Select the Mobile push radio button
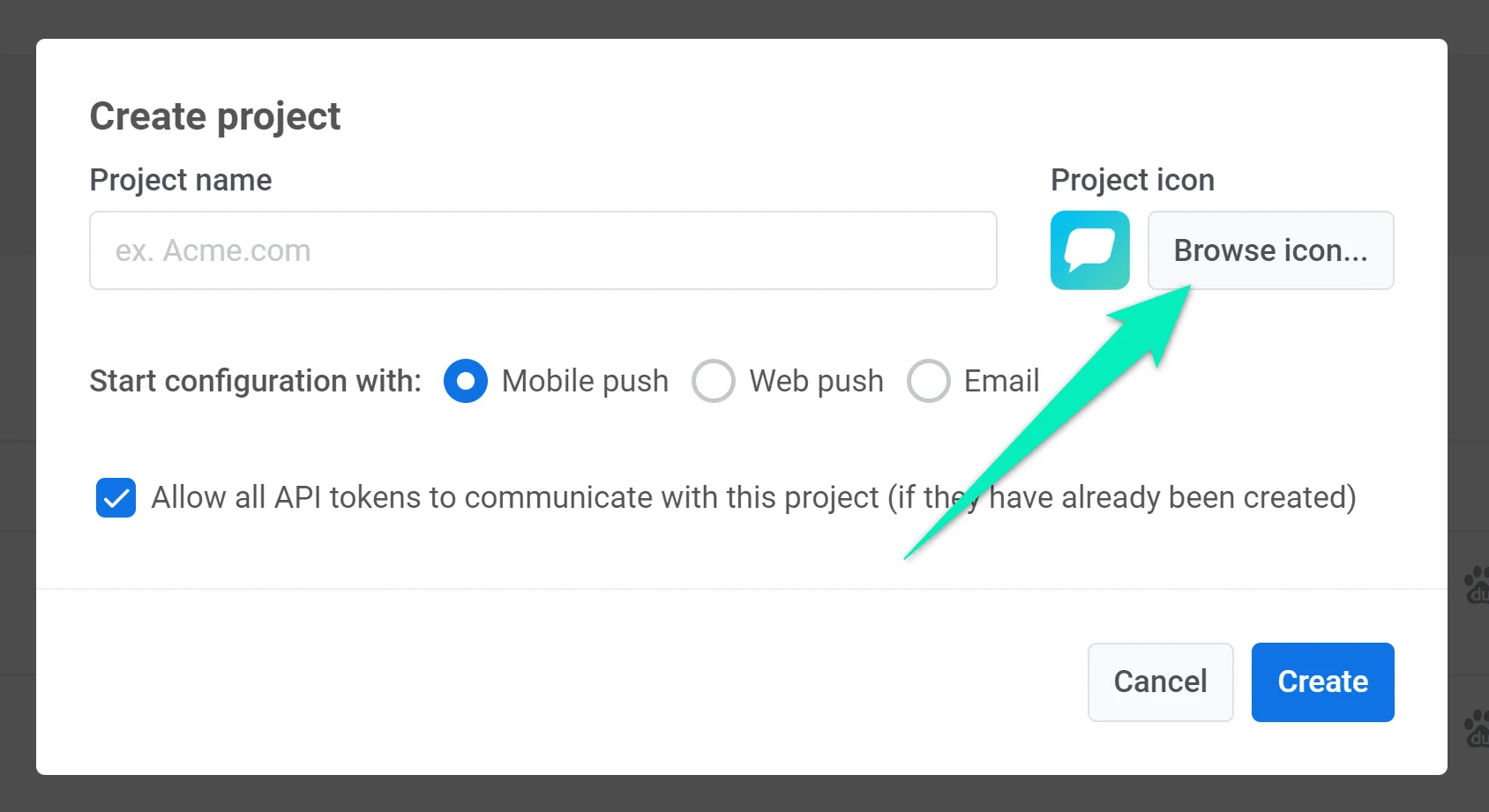Screen dimensions: 1489x812 [x=465, y=381]
